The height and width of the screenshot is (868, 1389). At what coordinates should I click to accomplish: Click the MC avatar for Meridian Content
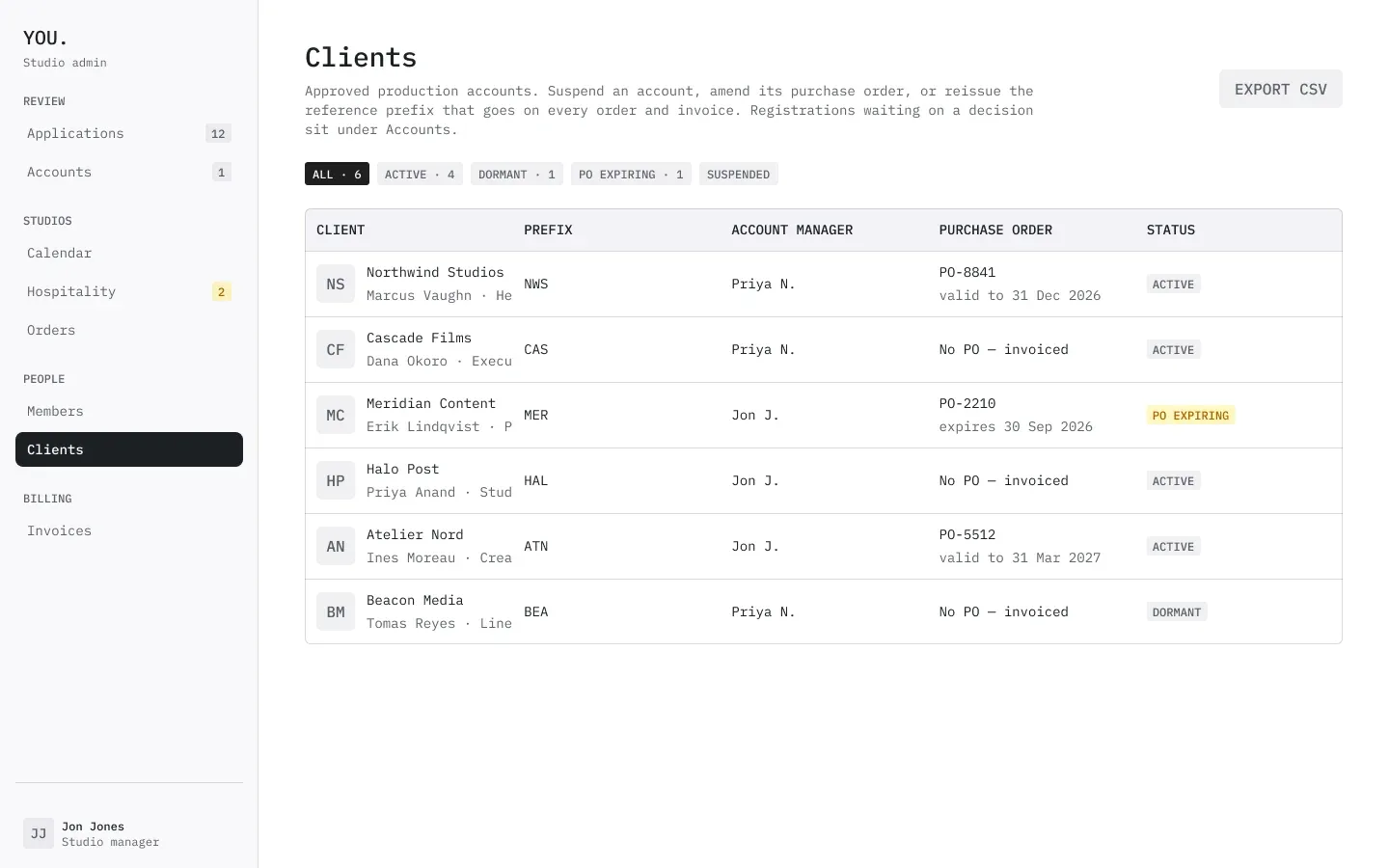tap(336, 415)
